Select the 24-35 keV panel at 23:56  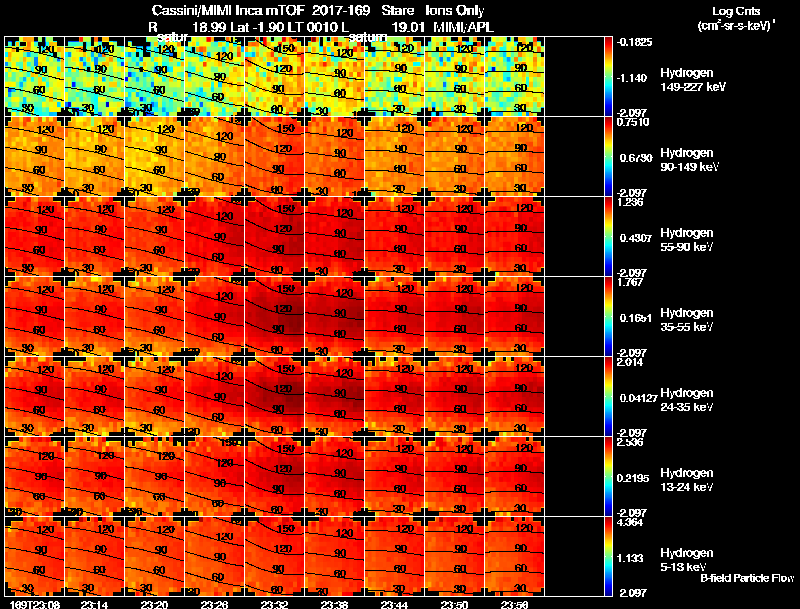(x=514, y=396)
